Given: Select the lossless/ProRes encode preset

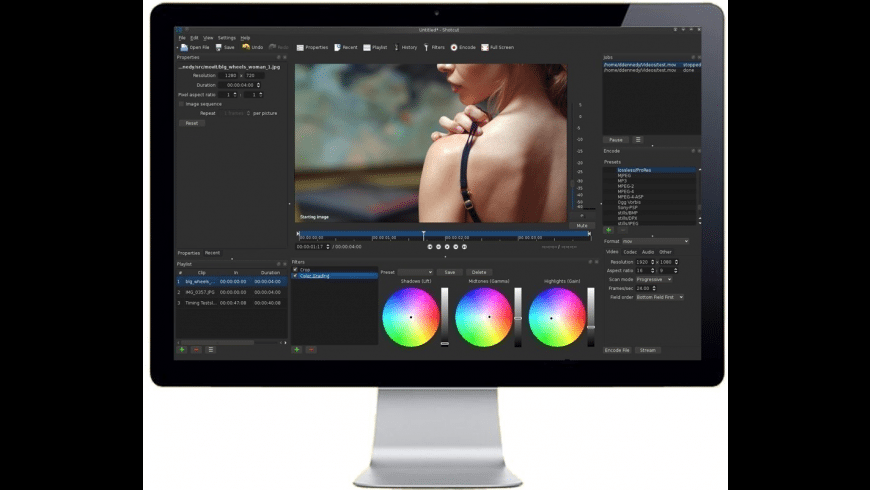Looking at the screenshot, I should pos(656,170).
